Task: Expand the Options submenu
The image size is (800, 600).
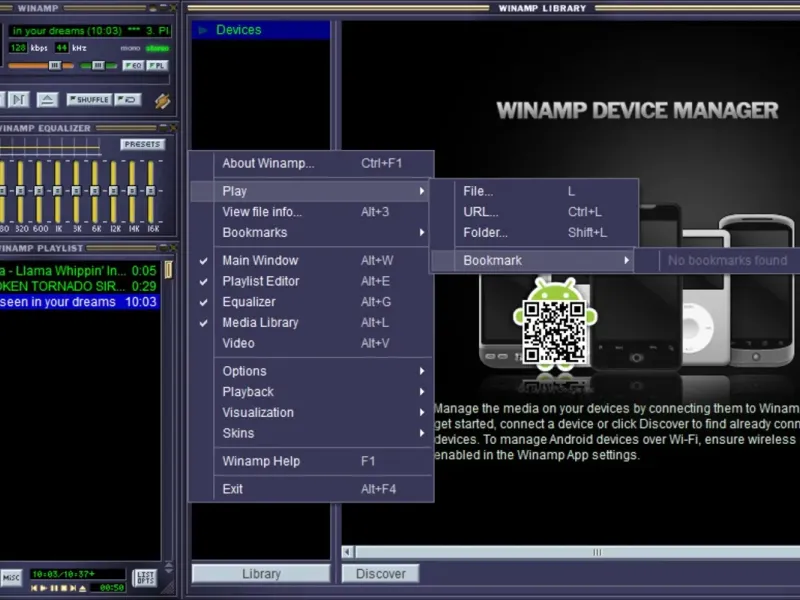Action: pyautogui.click(x=312, y=371)
